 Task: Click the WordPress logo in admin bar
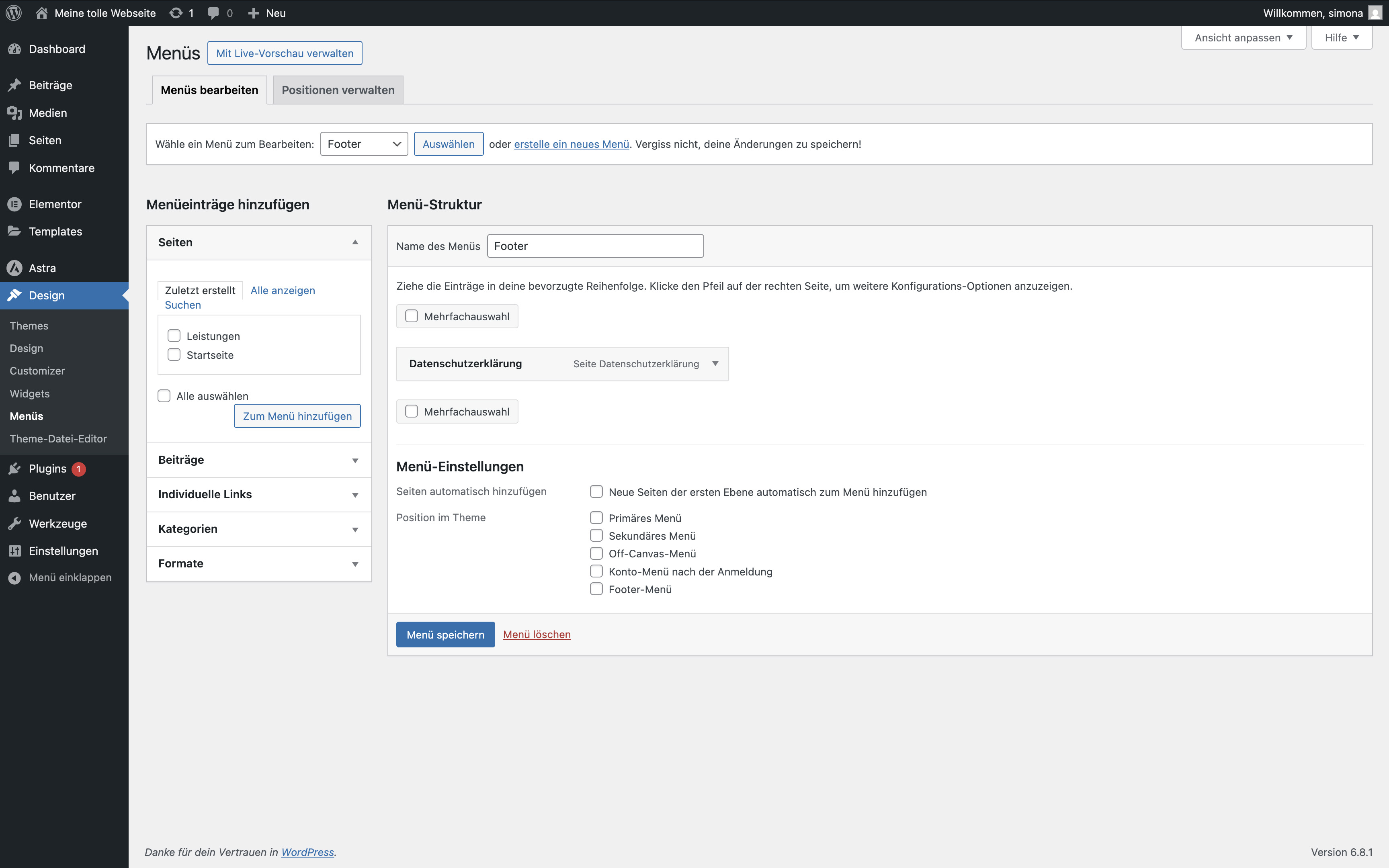pyautogui.click(x=14, y=12)
